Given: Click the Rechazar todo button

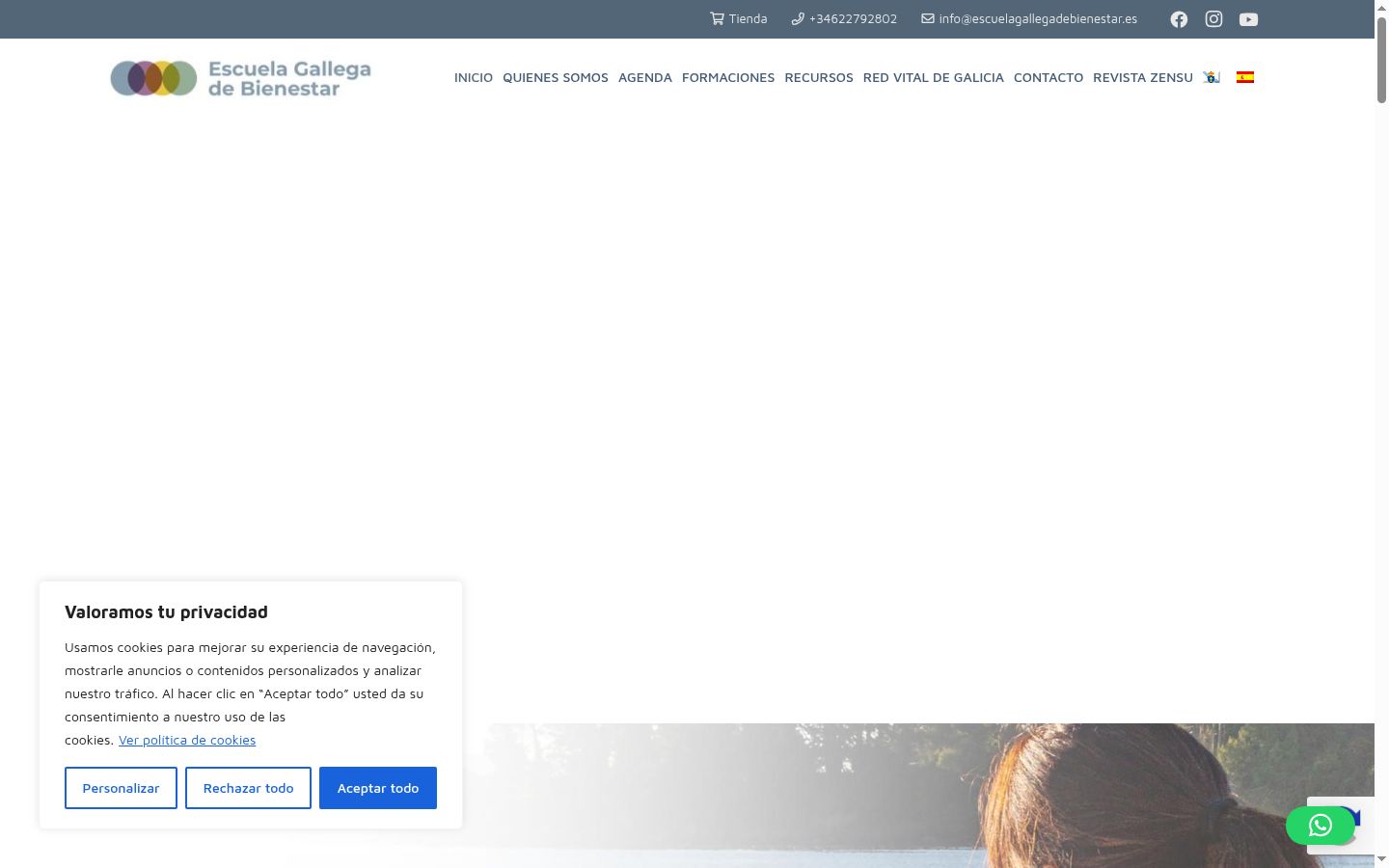Looking at the screenshot, I should coord(248,788).
